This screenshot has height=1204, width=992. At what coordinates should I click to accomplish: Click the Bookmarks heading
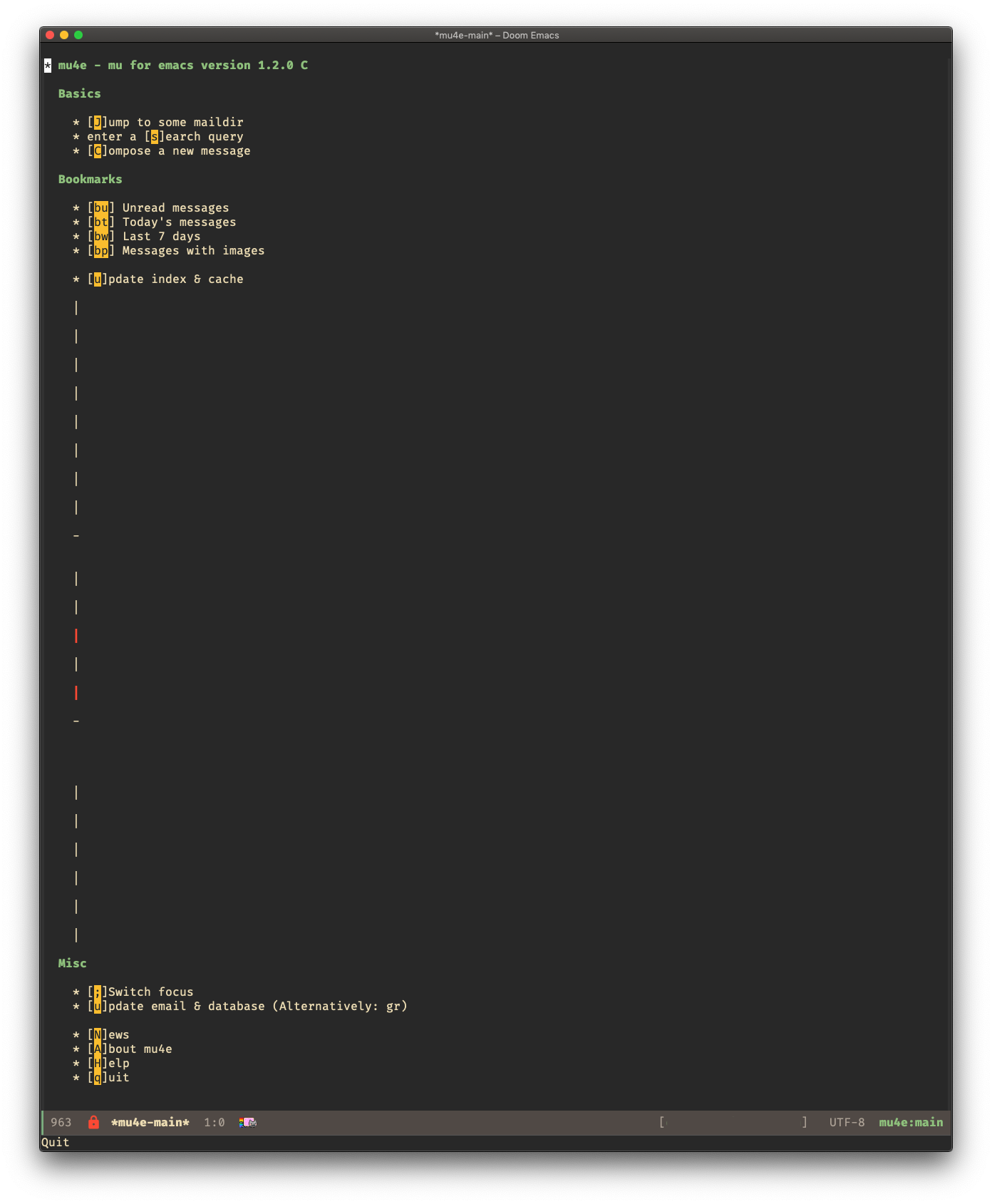pos(91,179)
